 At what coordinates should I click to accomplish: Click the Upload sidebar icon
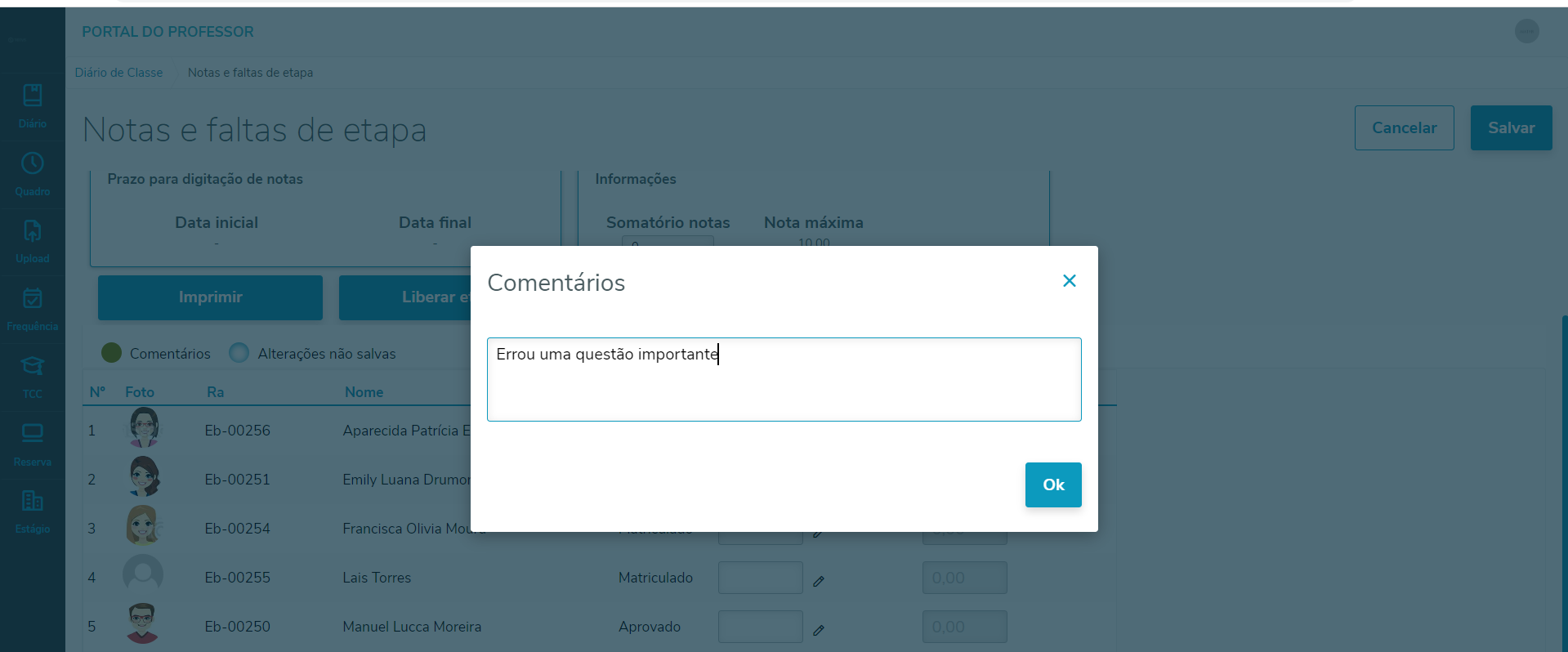pos(33,232)
